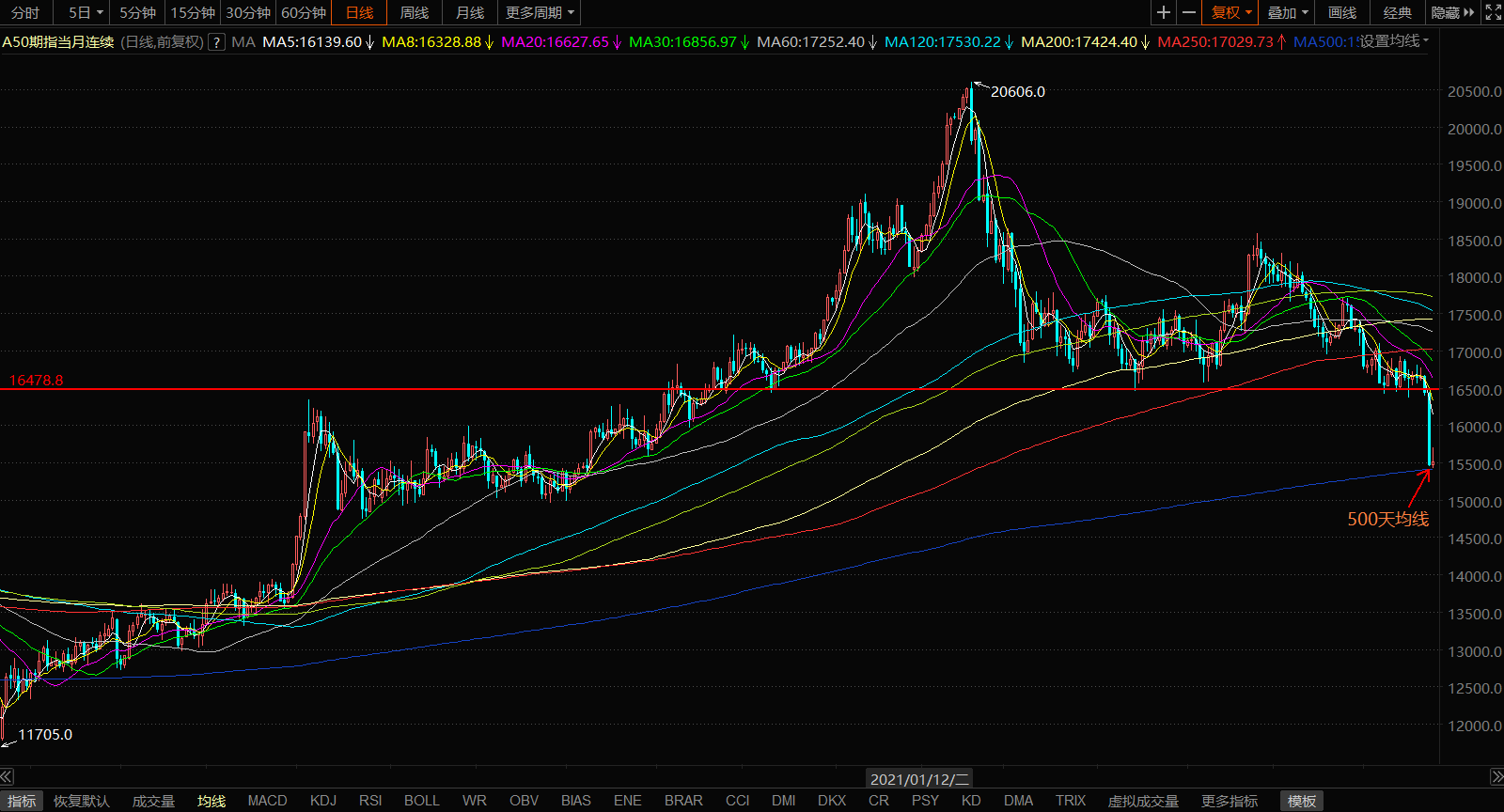Image resolution: width=1504 pixels, height=812 pixels.
Task: Switch to 周线 weekly chart
Action: 414,12
